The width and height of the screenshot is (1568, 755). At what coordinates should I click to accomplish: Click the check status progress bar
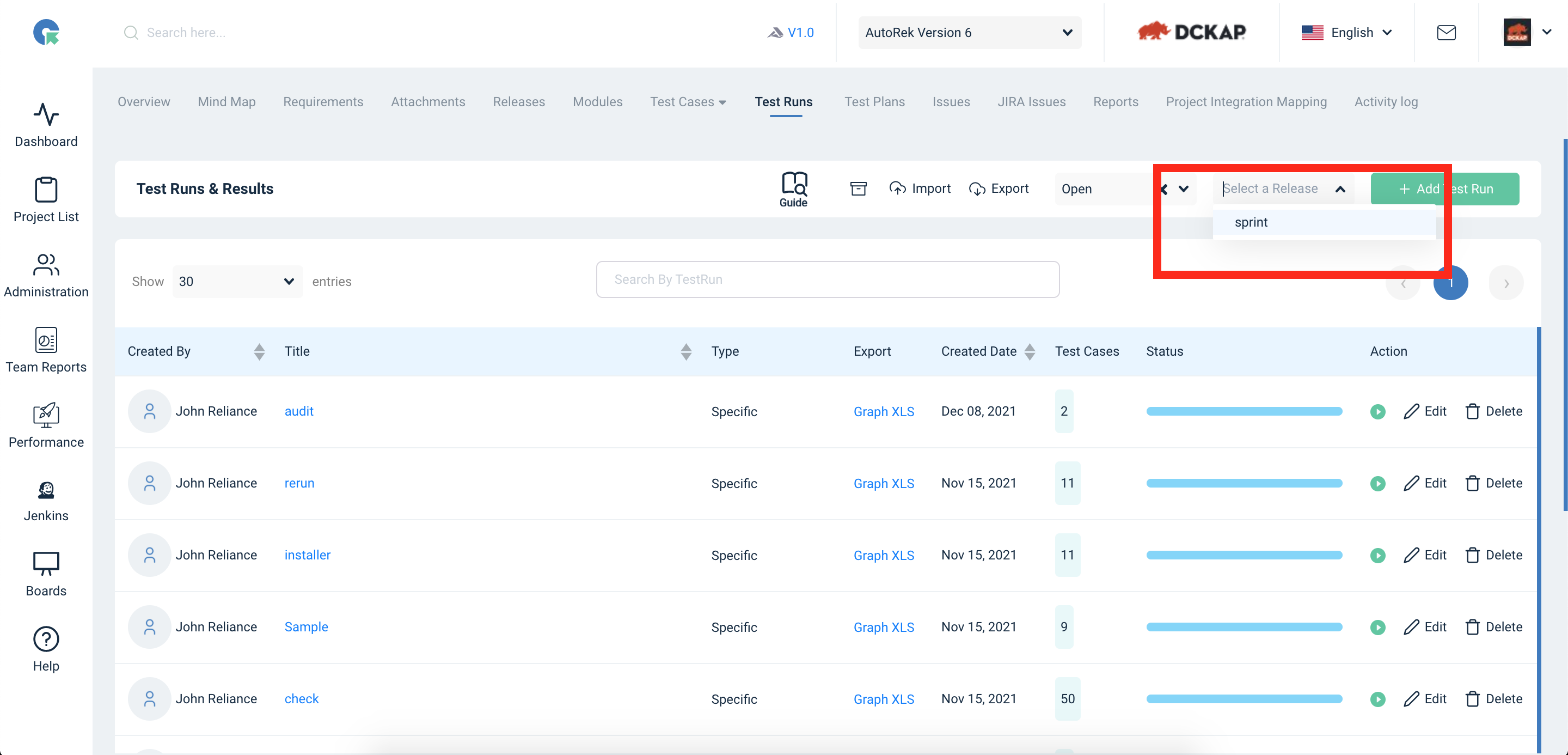[1244, 699]
